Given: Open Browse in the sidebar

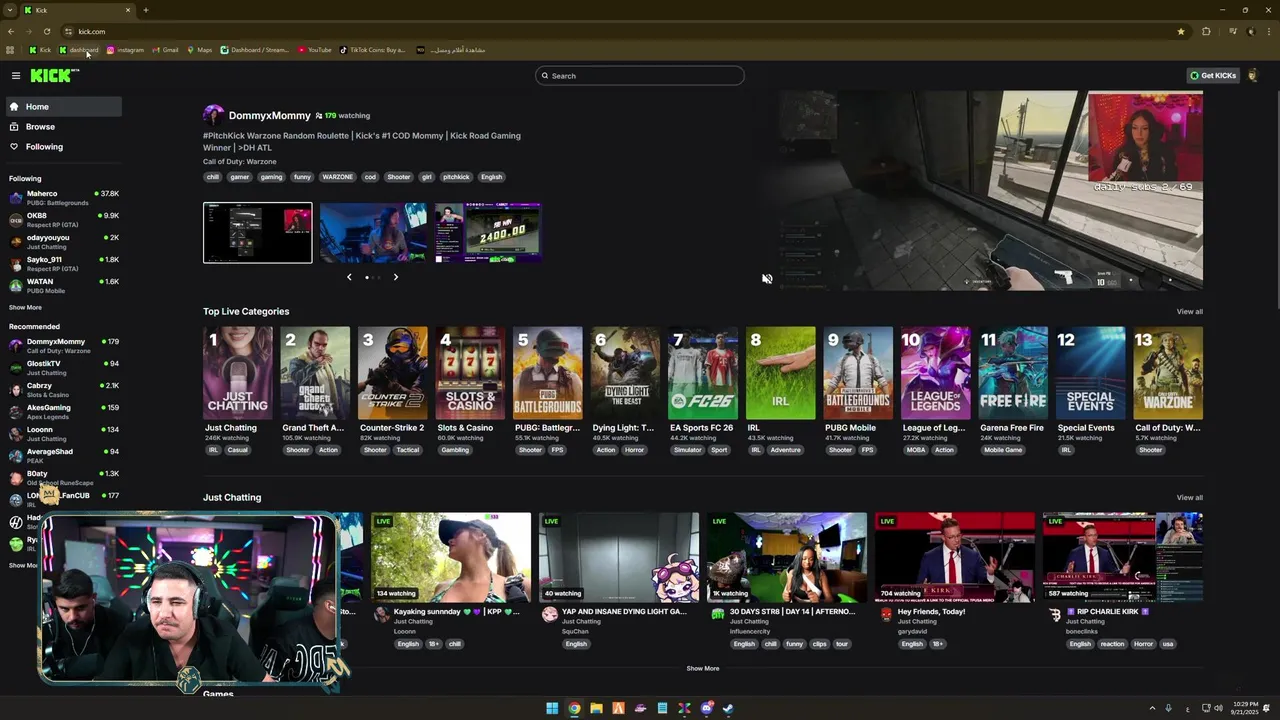Looking at the screenshot, I should pyautogui.click(x=63, y=127).
